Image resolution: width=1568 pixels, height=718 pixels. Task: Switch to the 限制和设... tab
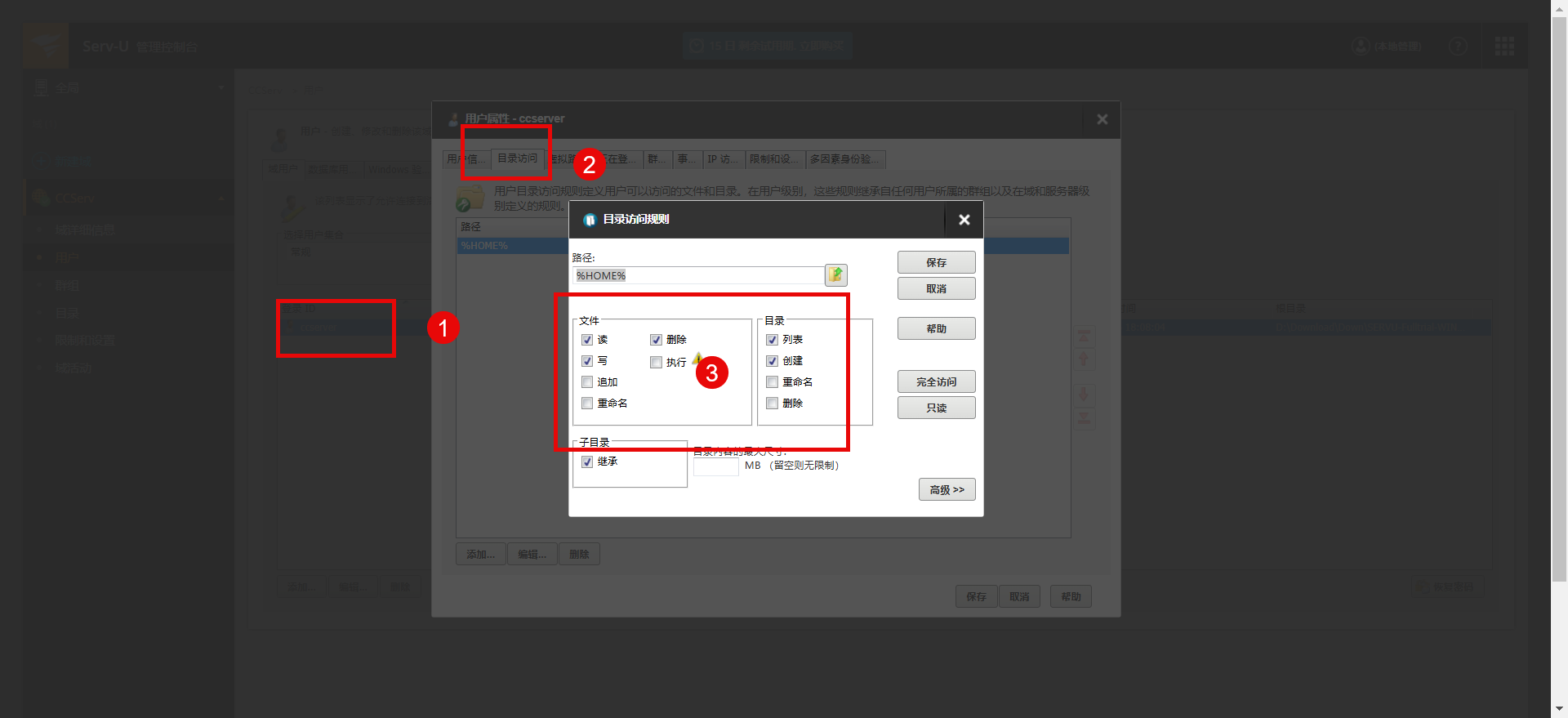pos(775,159)
